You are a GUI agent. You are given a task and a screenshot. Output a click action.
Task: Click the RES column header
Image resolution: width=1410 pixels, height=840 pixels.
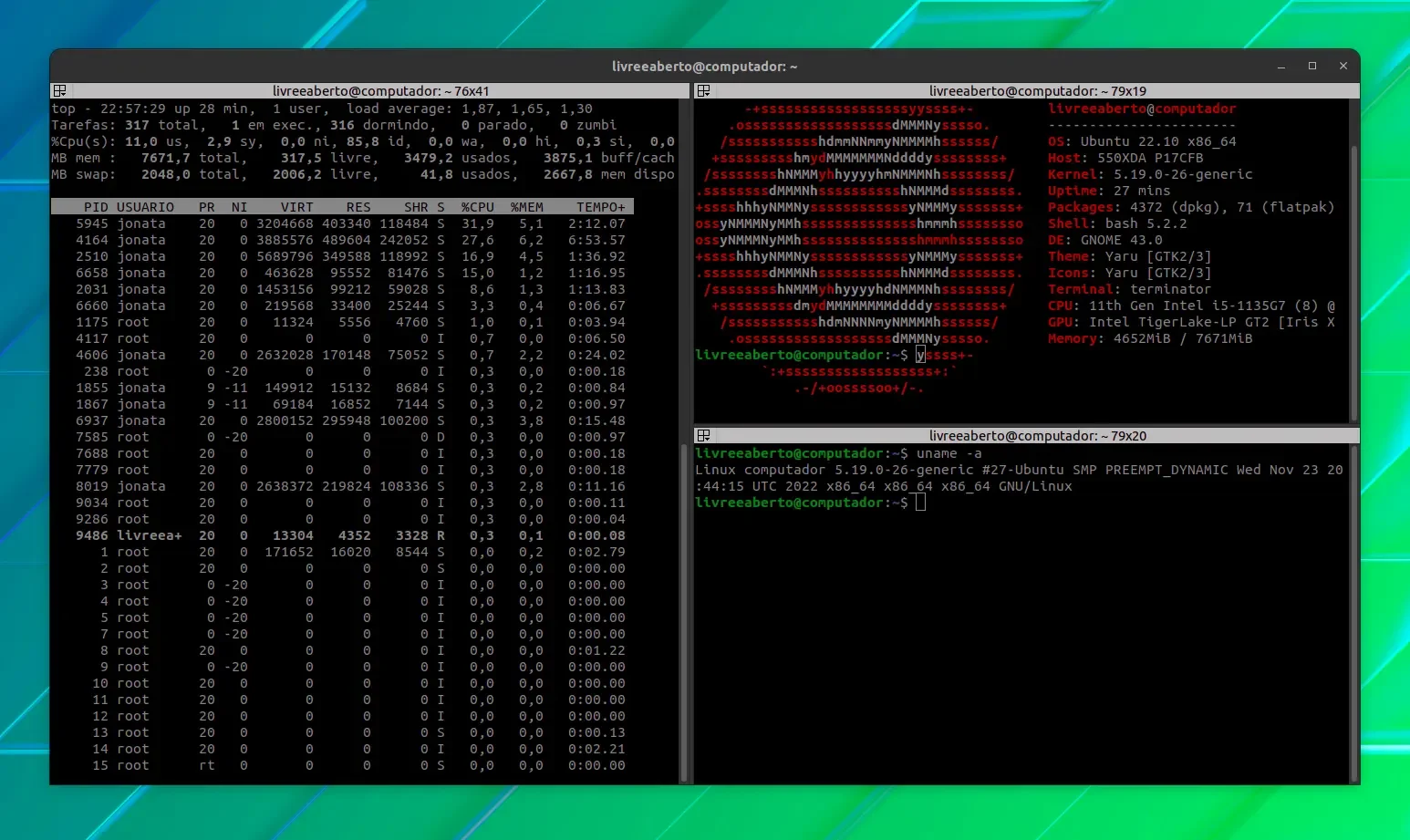358,207
